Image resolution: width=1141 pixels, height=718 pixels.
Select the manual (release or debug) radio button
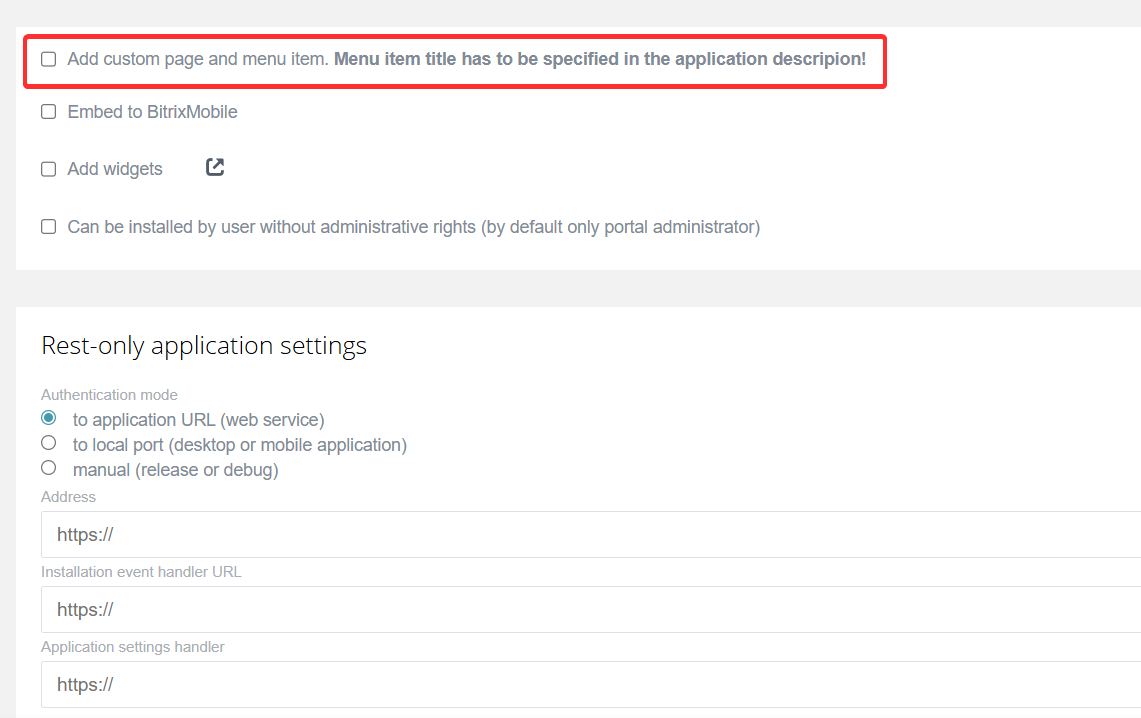coord(49,467)
